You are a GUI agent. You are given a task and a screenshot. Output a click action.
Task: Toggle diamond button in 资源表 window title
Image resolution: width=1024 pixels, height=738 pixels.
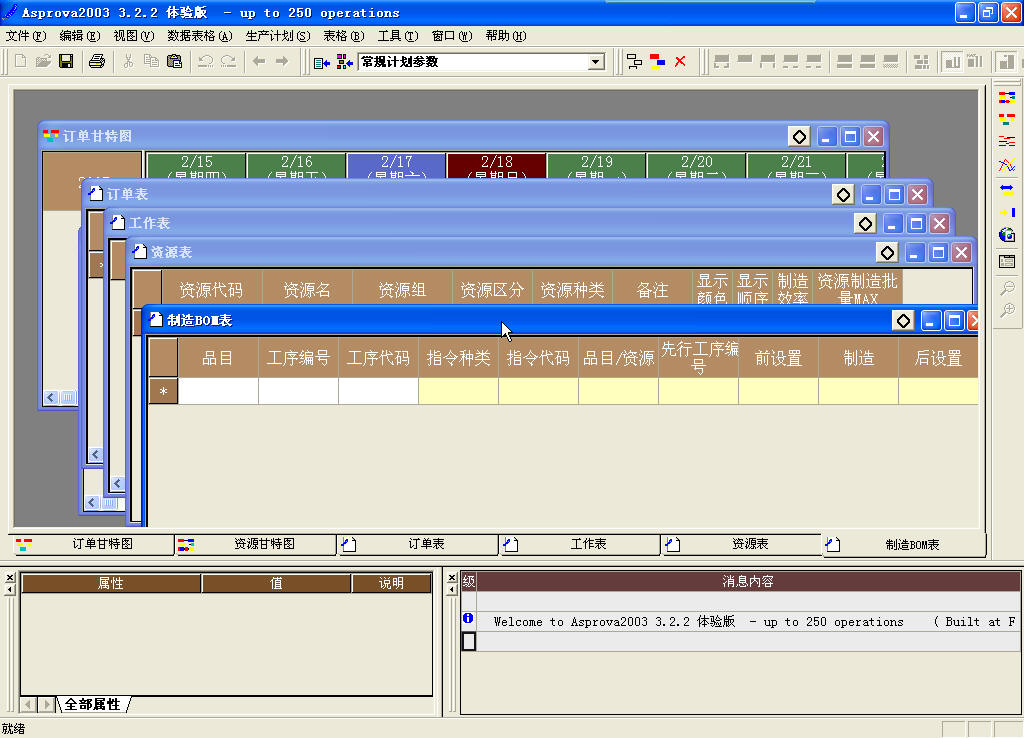point(887,253)
